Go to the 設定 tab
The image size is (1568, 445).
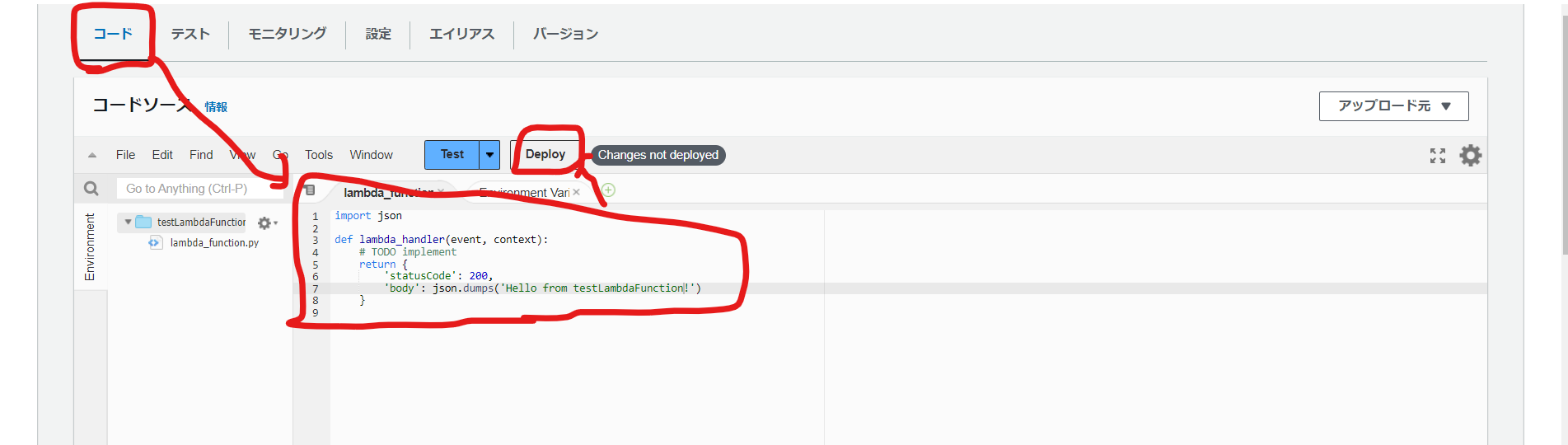pyautogui.click(x=378, y=34)
